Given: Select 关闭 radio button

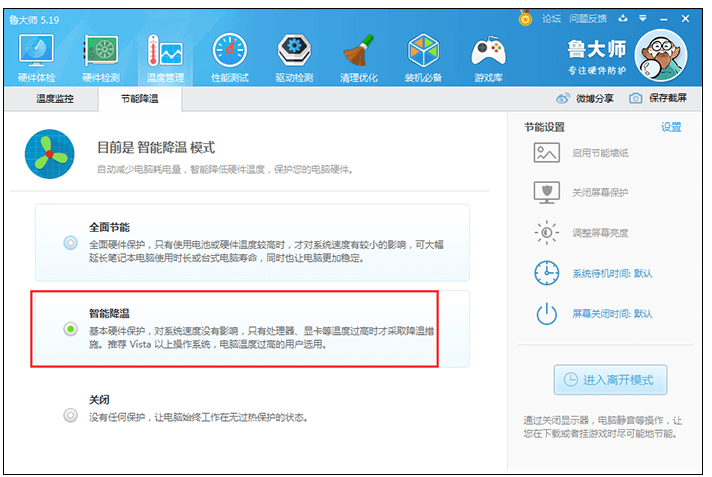Looking at the screenshot, I should click(70, 415).
